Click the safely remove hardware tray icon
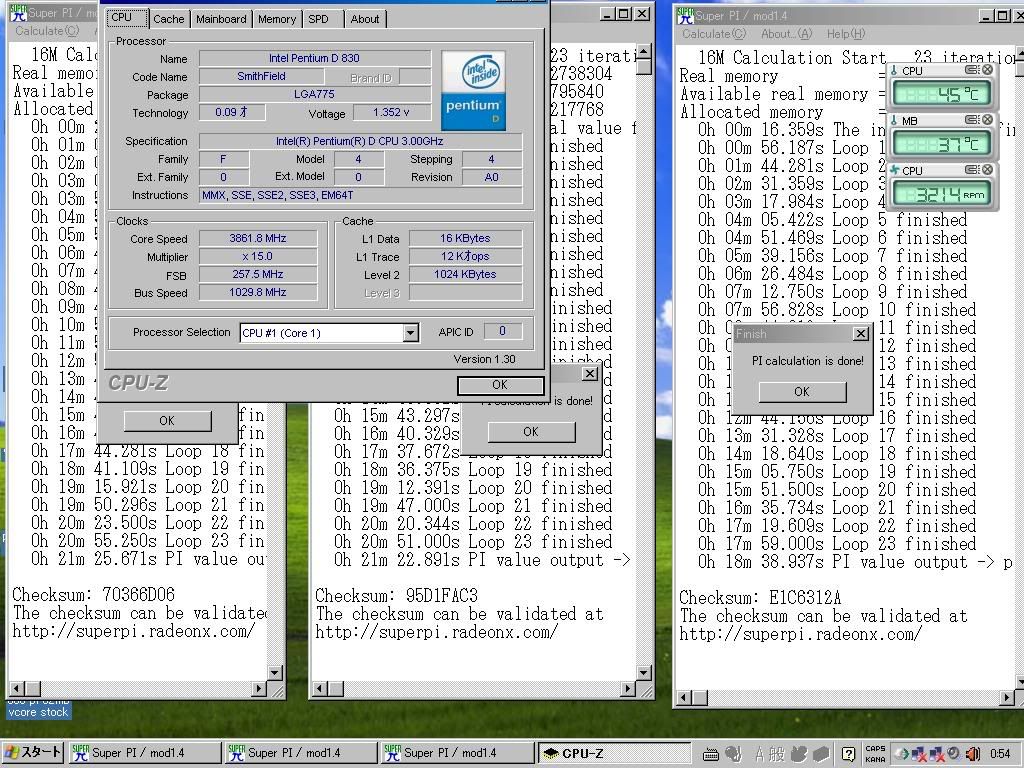The height and width of the screenshot is (768, 1024). click(903, 754)
